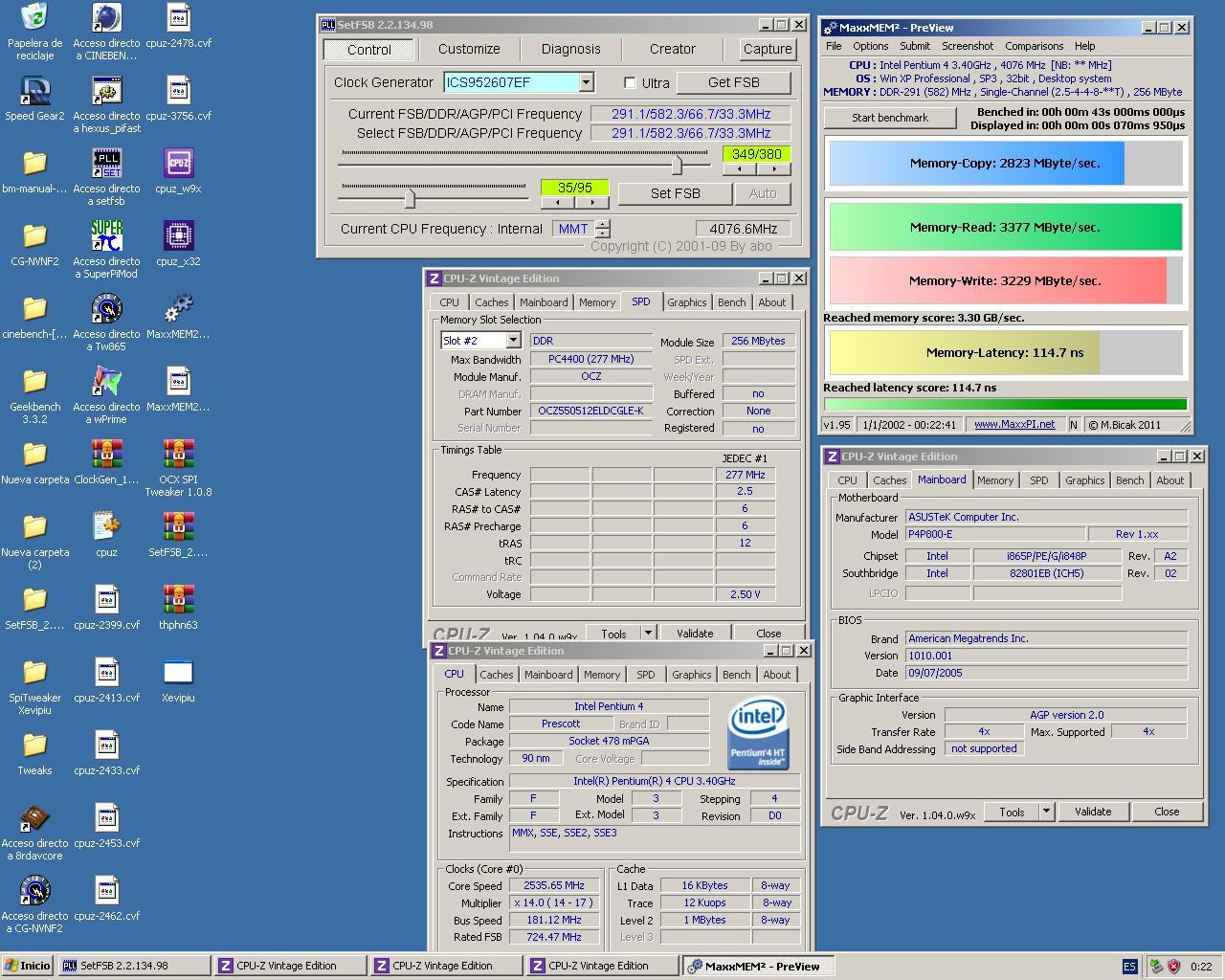1225x980 pixels.
Task: Open the cpuz_w9x desktop icon
Action: 178,164
